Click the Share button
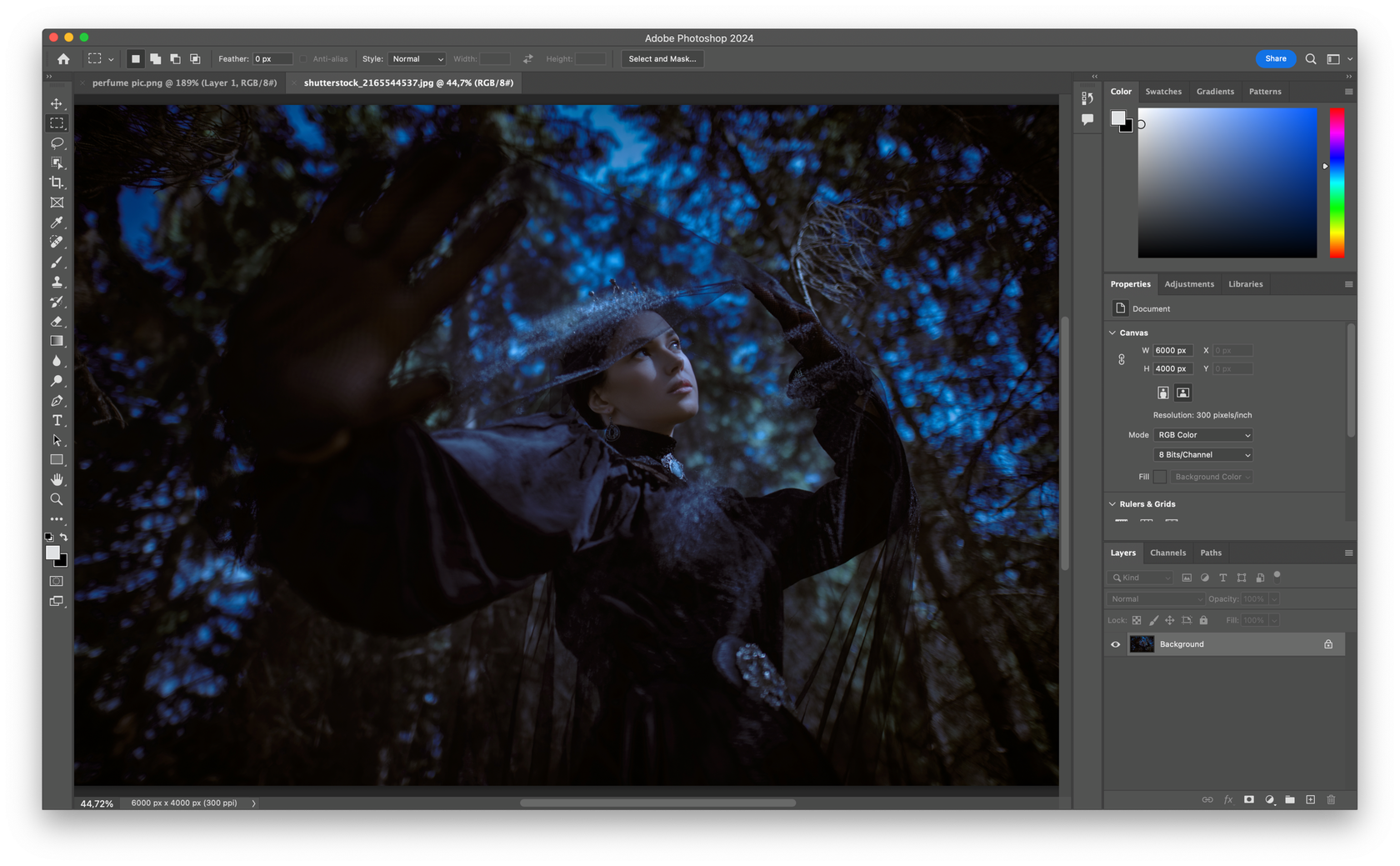1400x866 pixels. click(1275, 58)
